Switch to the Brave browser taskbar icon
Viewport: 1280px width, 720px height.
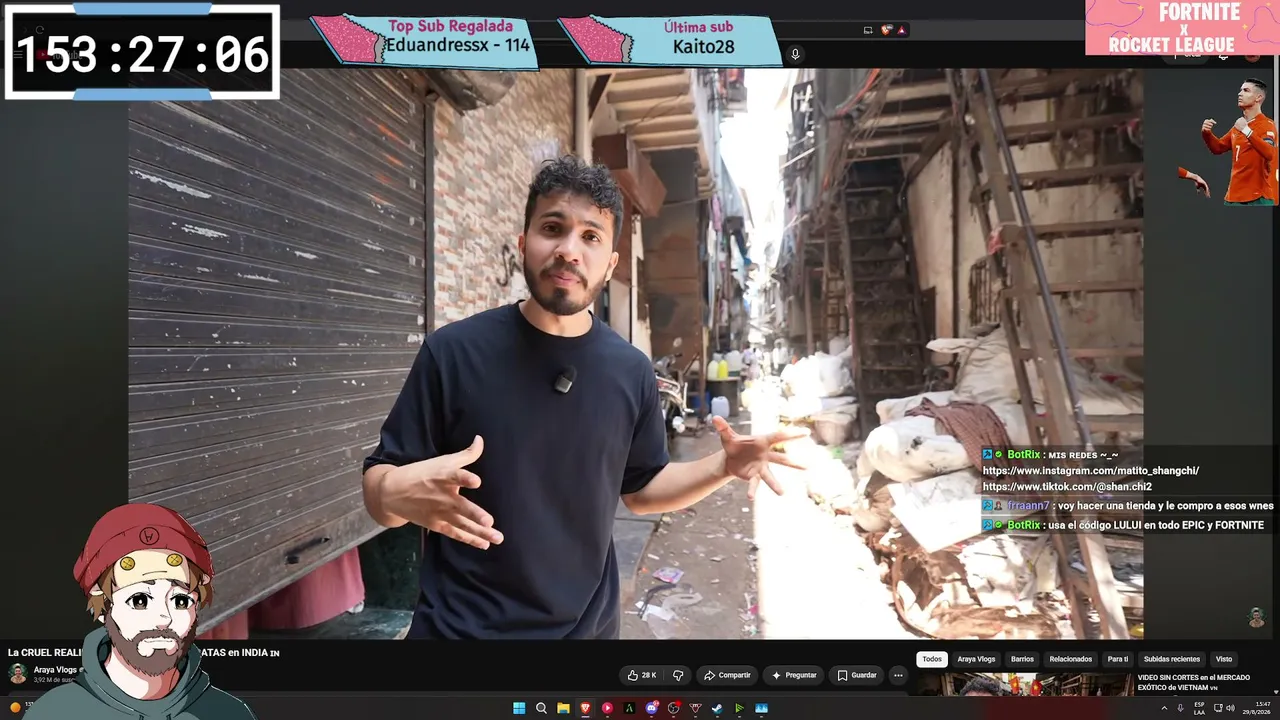(585, 708)
